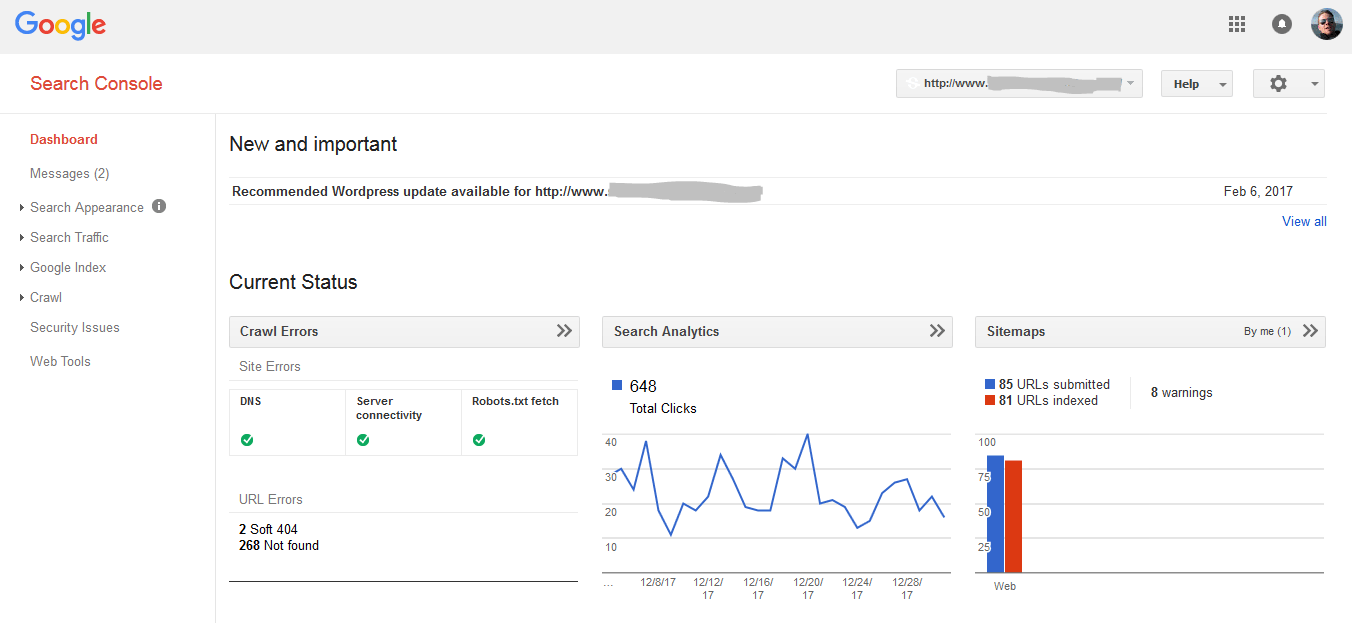Click the Robots.txt fetch cell label

coord(516,401)
